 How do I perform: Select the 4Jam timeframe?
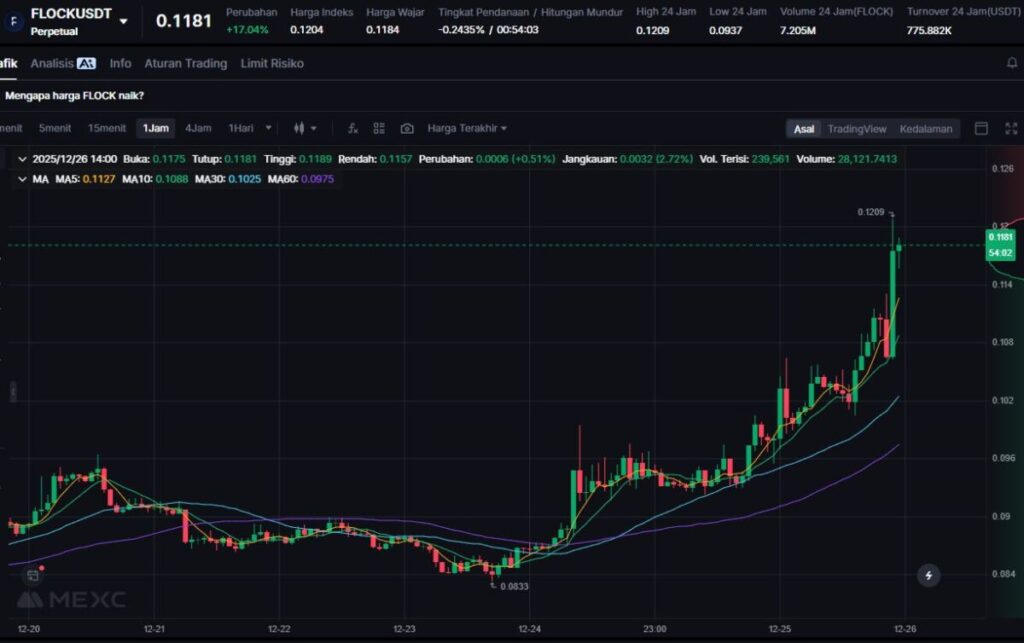(198, 129)
